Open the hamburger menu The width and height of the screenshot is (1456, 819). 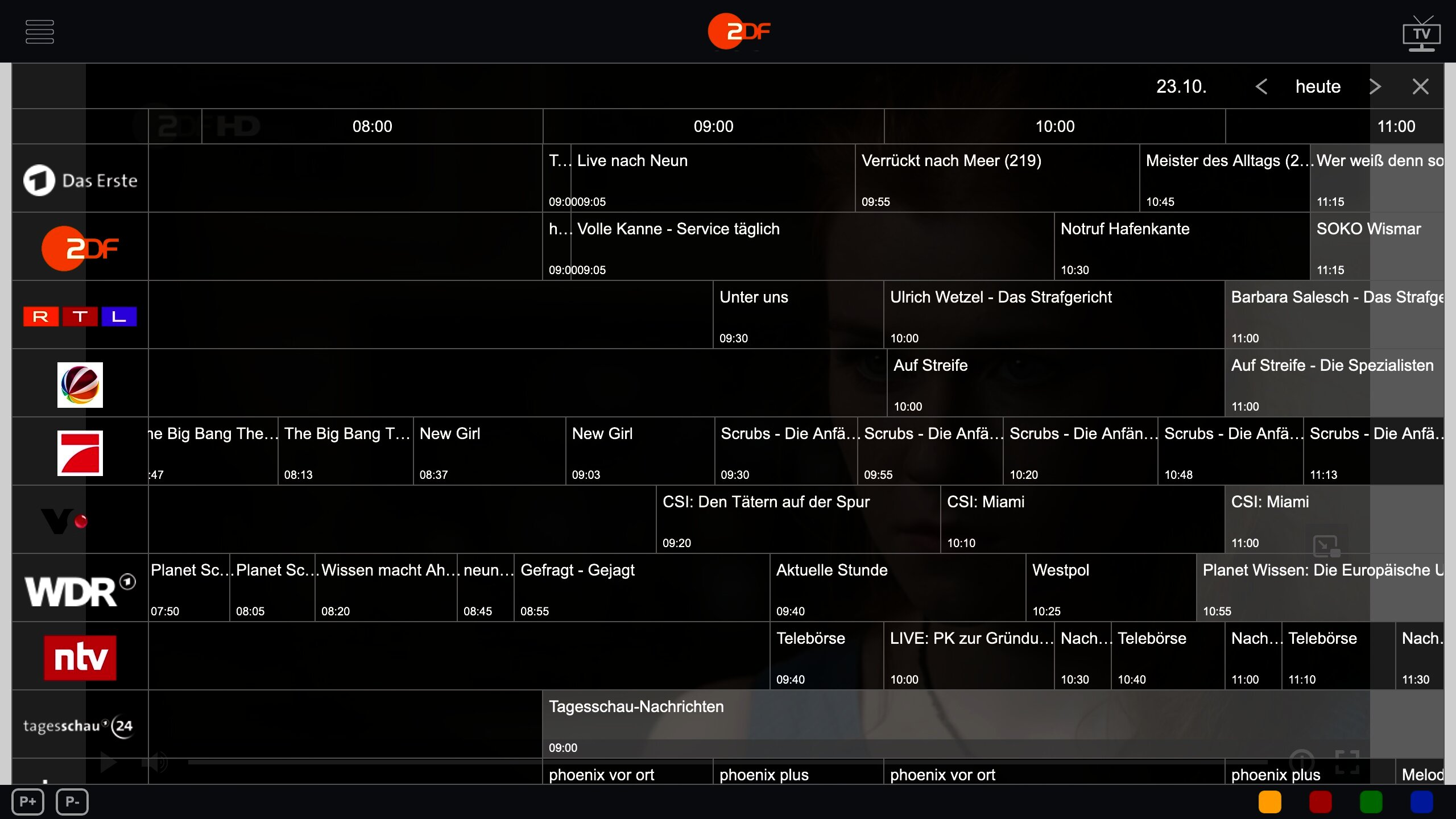(x=40, y=32)
